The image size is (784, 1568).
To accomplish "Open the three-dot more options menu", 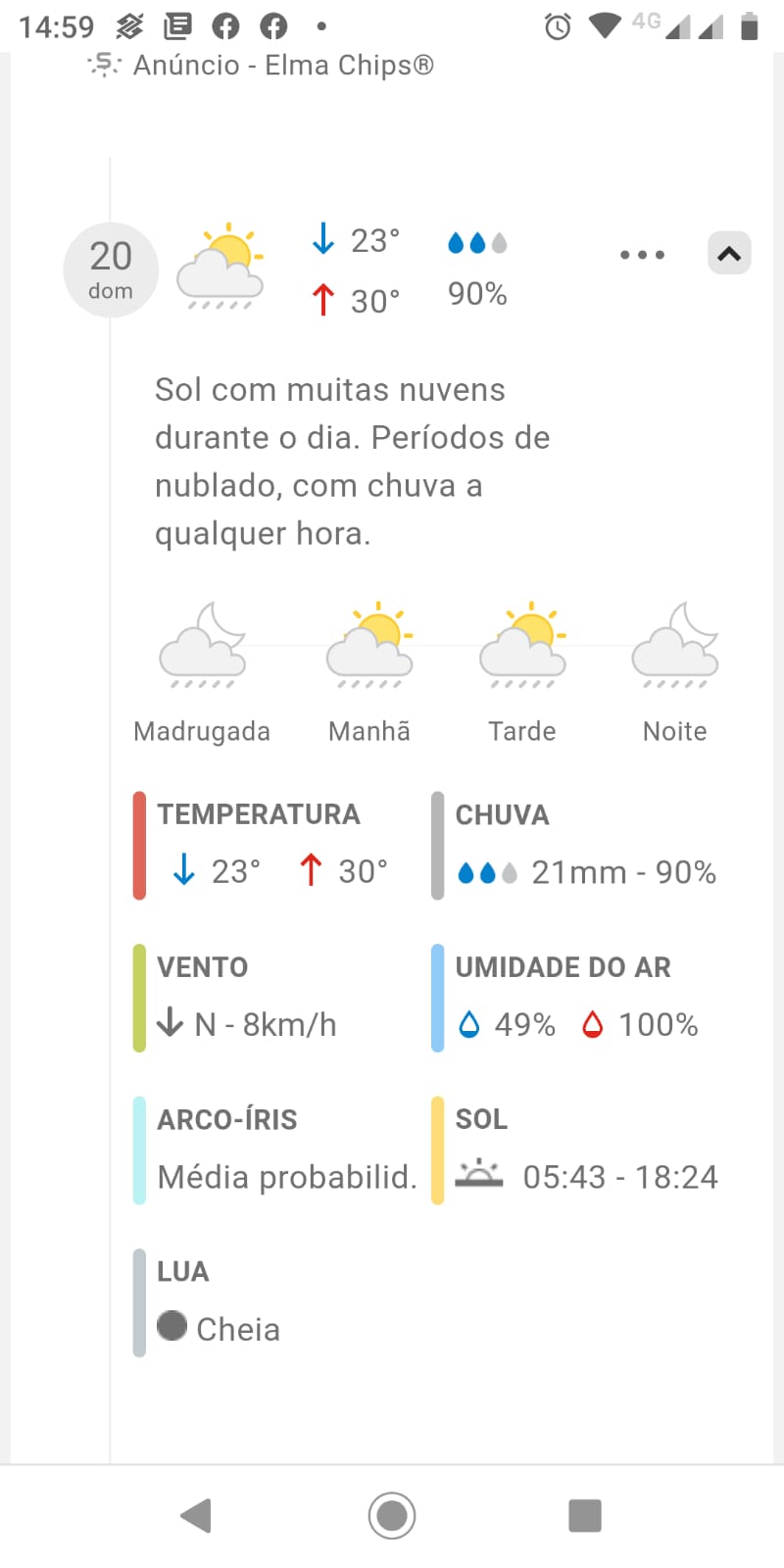I will [x=642, y=255].
